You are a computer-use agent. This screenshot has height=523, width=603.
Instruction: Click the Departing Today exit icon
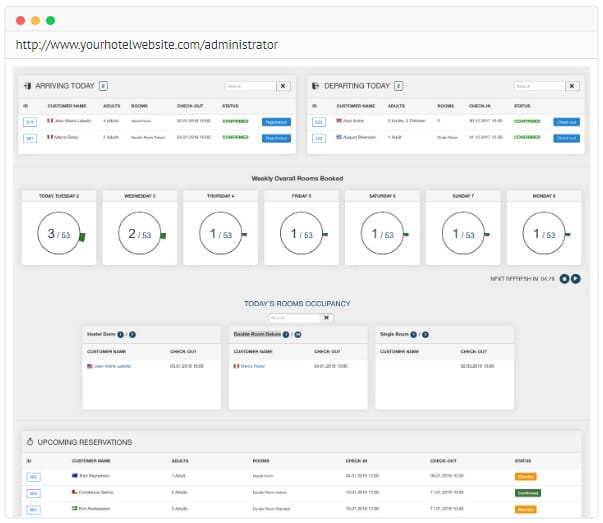316,86
